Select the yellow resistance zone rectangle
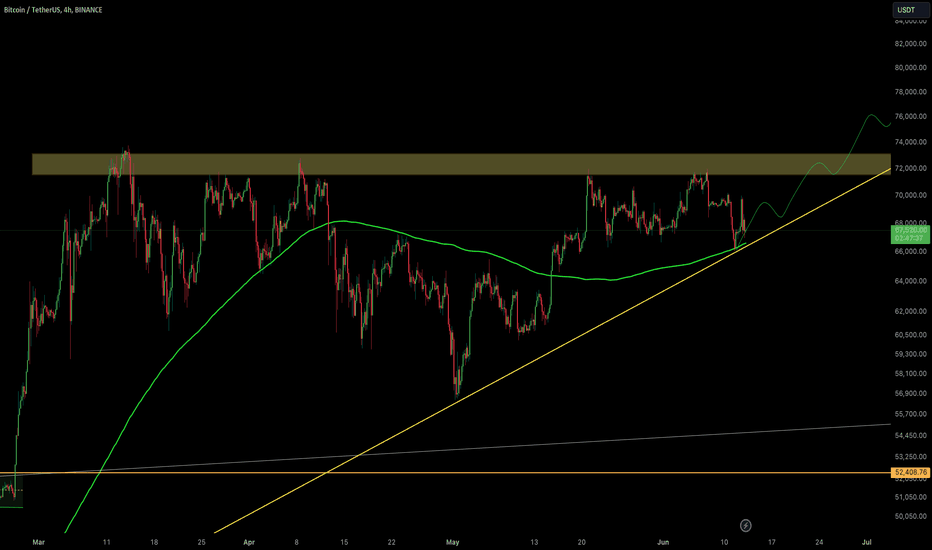The width and height of the screenshot is (932, 550). [x=461, y=164]
